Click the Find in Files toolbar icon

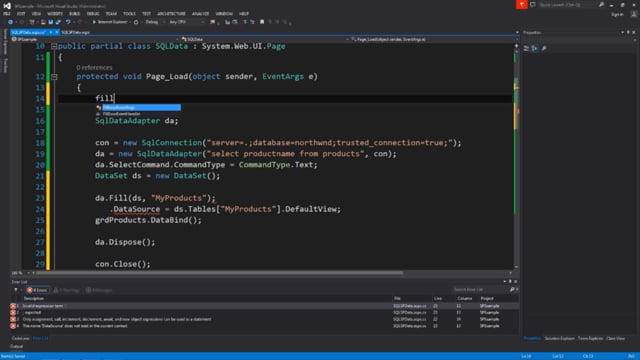click(213, 22)
